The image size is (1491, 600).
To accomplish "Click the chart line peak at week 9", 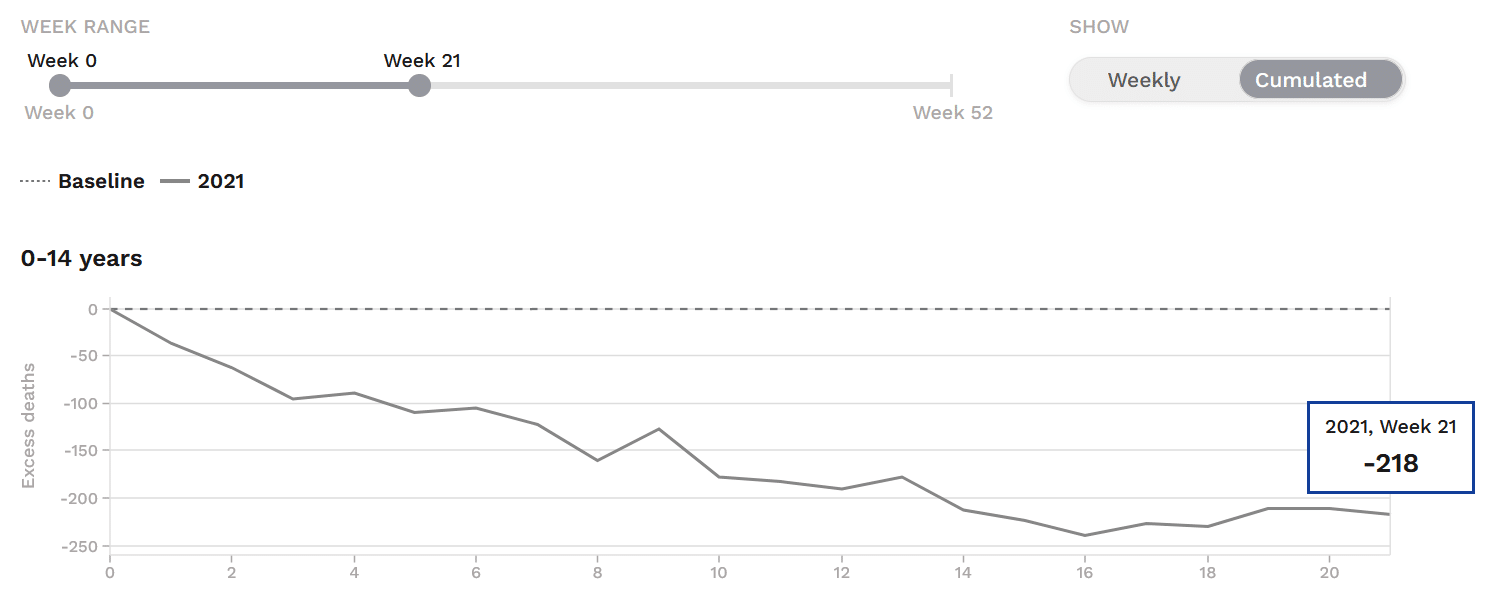I will coord(659,429).
